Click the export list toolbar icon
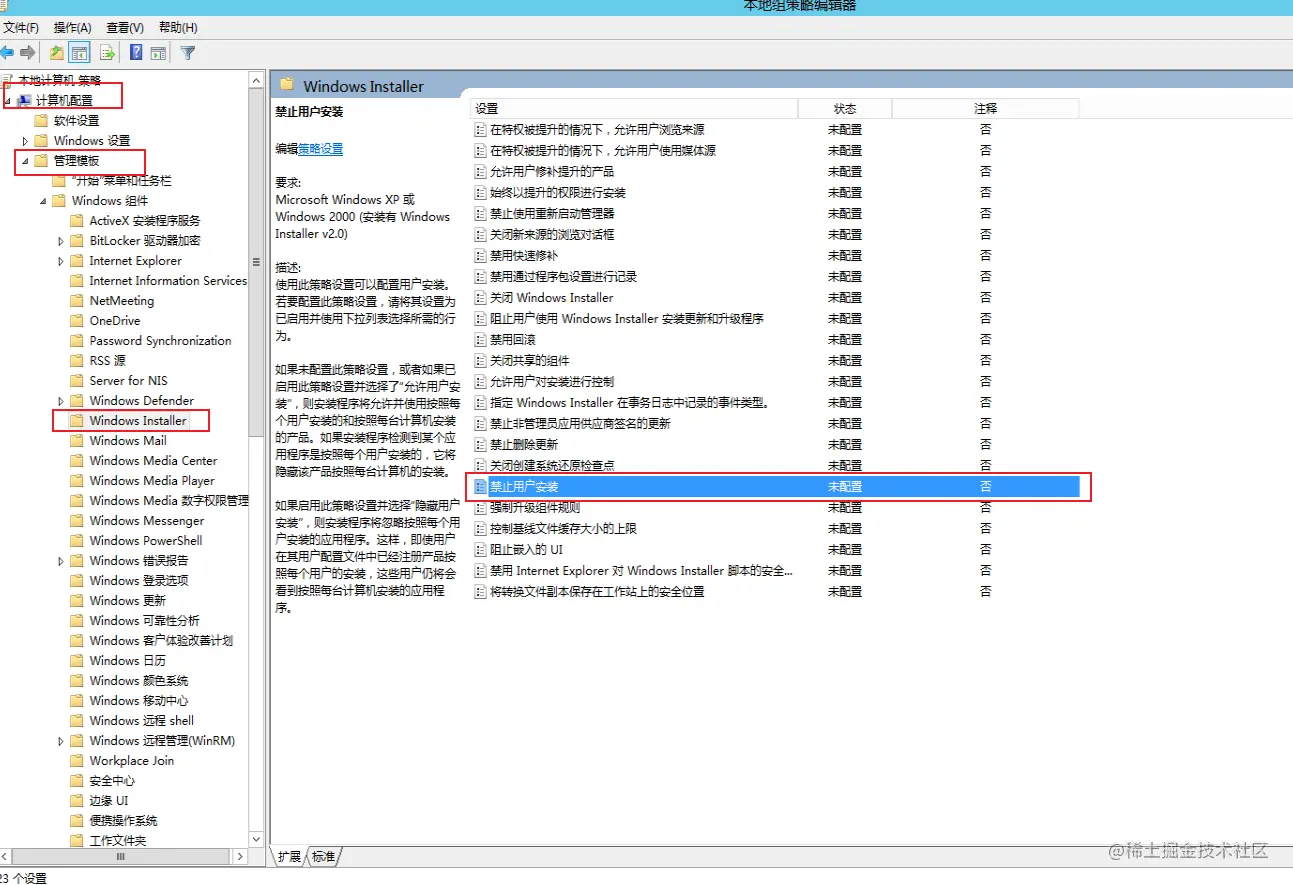The image size is (1293, 885). click(x=107, y=52)
